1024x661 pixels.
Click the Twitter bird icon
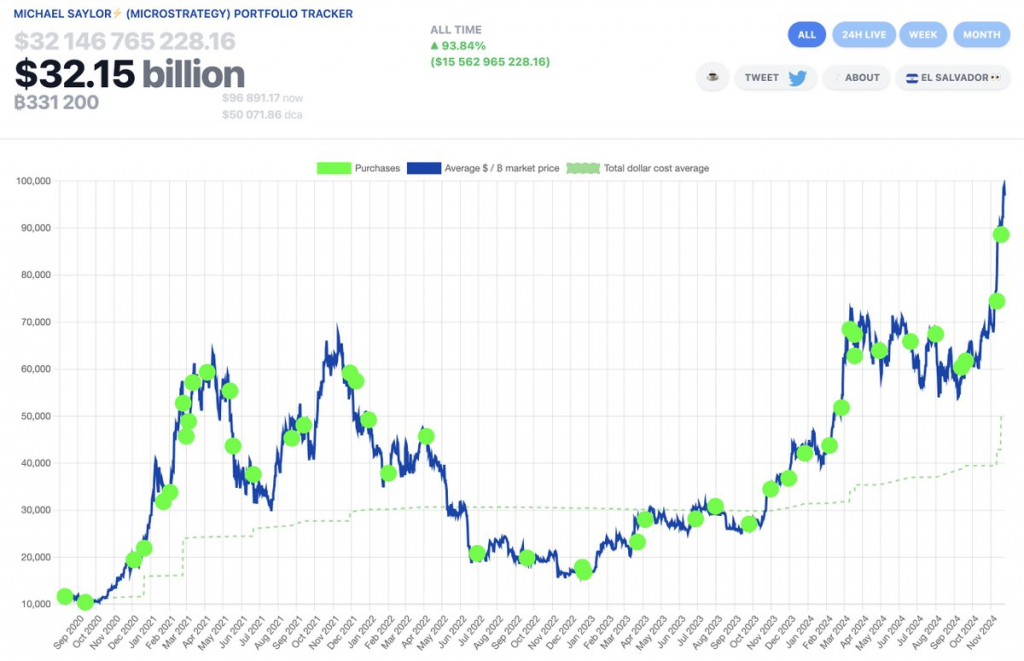(797, 78)
